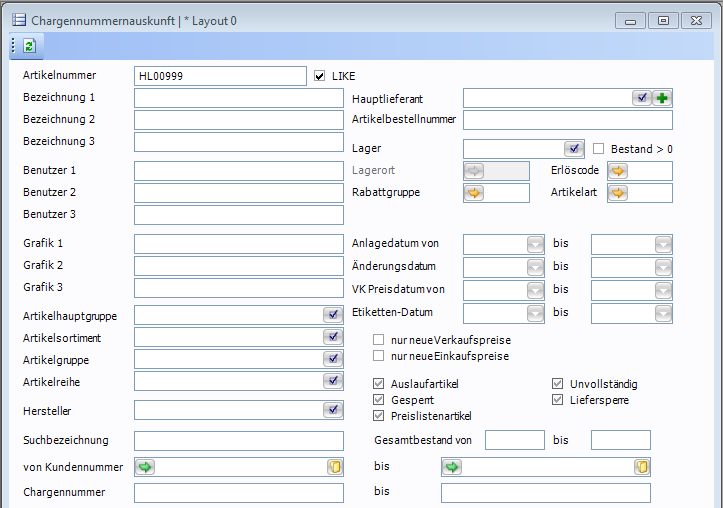Open Anlagedatum von date picker

pyautogui.click(x=534, y=244)
